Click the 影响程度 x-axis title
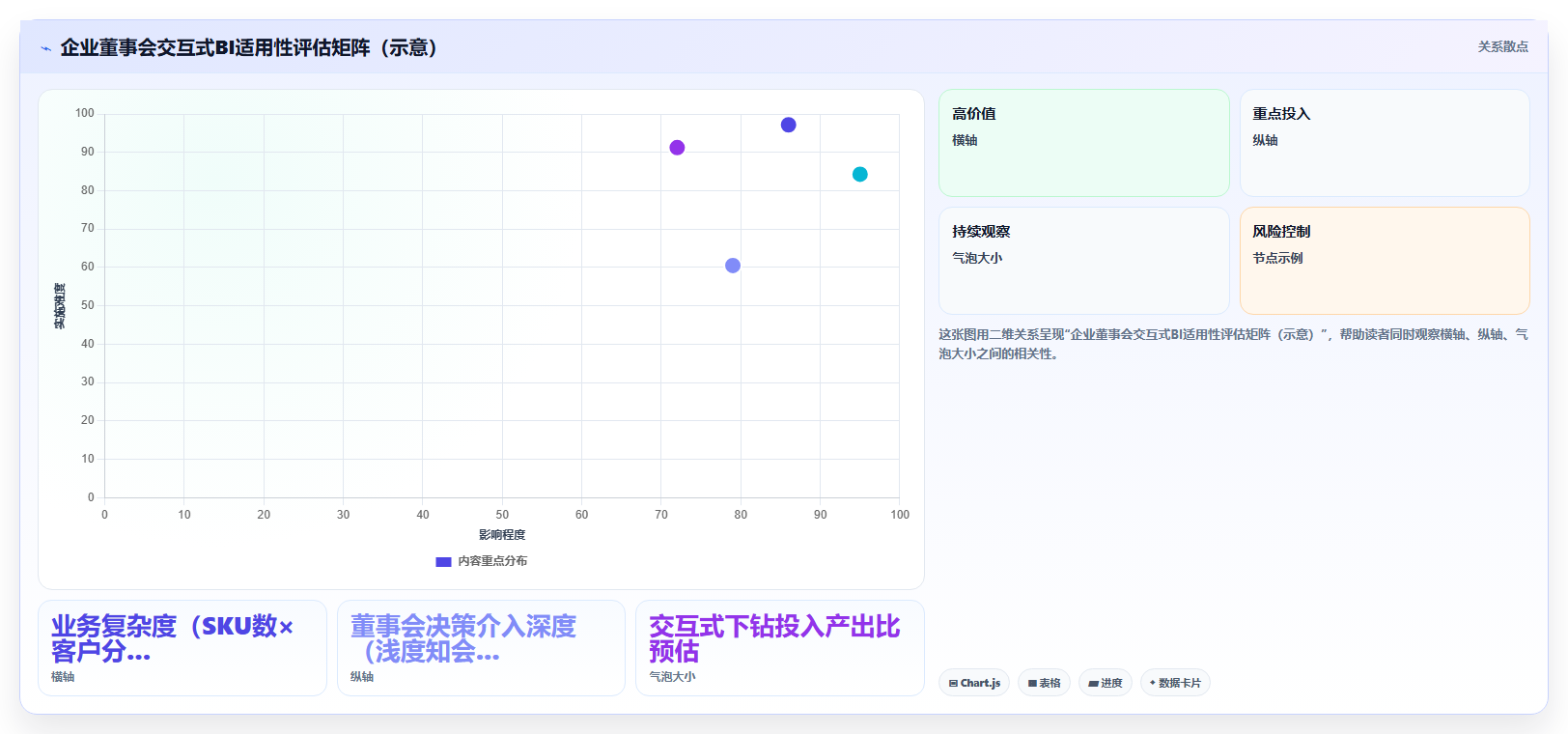The image size is (1568, 734). (502, 535)
